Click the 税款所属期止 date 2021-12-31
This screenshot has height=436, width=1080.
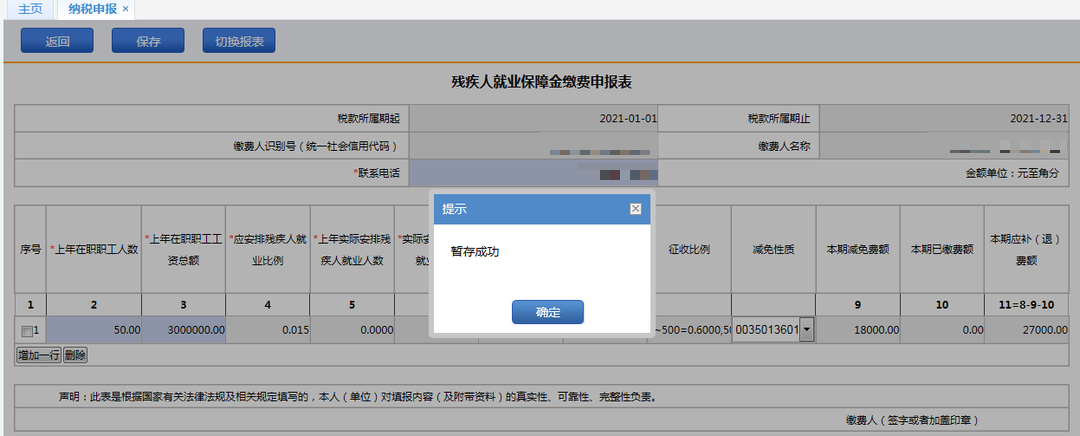[x=944, y=118]
